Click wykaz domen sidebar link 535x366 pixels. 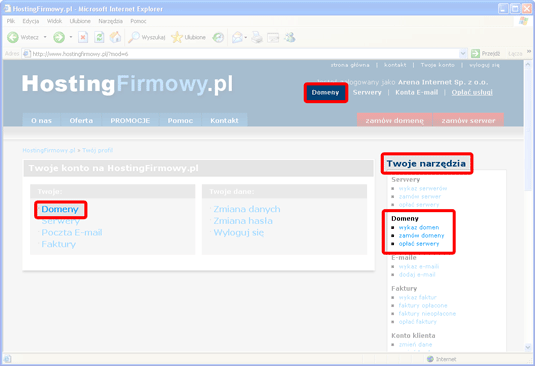point(419,227)
